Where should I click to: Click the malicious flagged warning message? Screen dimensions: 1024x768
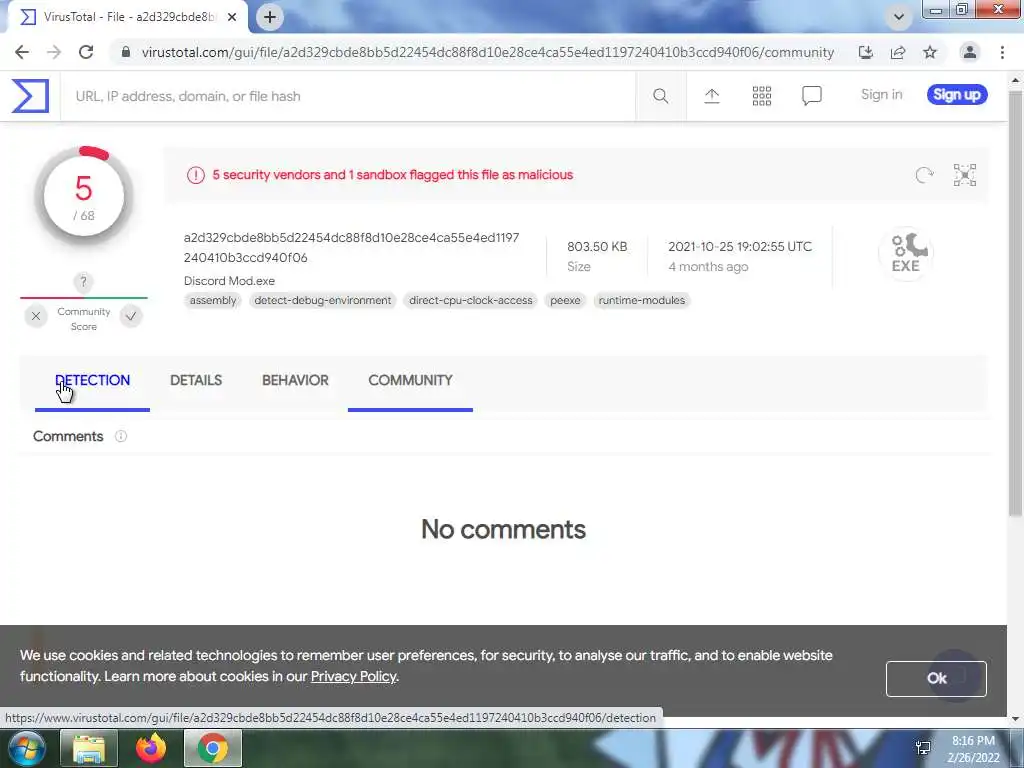pos(392,175)
